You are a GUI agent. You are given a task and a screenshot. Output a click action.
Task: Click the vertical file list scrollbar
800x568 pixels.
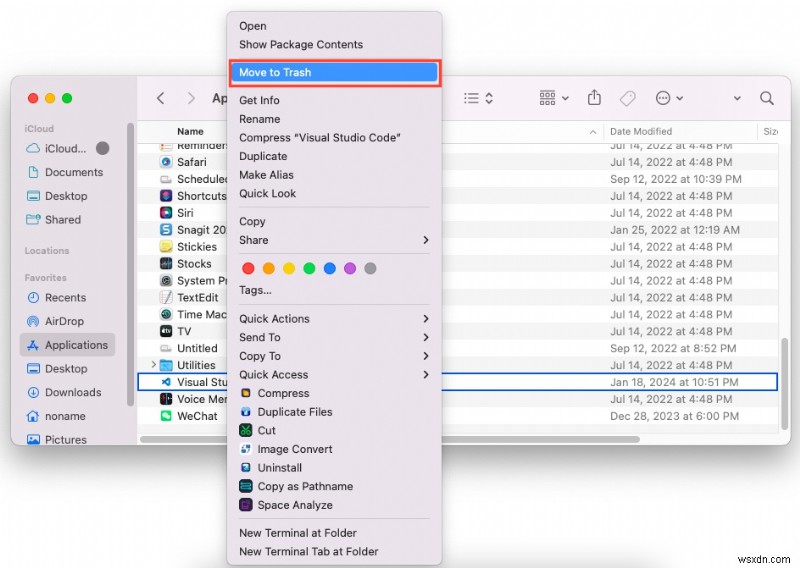click(784, 384)
